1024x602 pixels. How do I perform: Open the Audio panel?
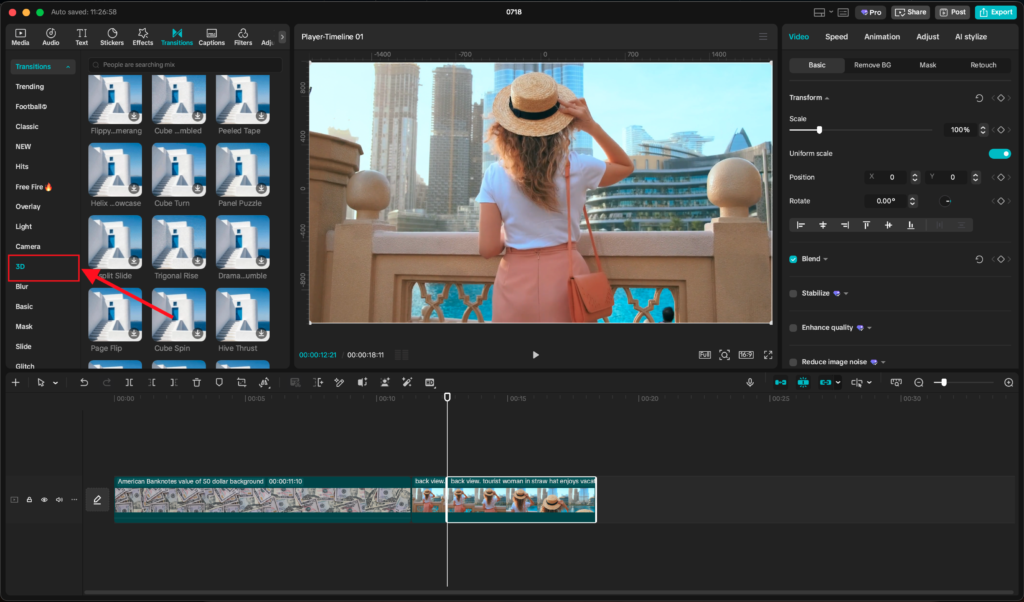click(x=50, y=37)
